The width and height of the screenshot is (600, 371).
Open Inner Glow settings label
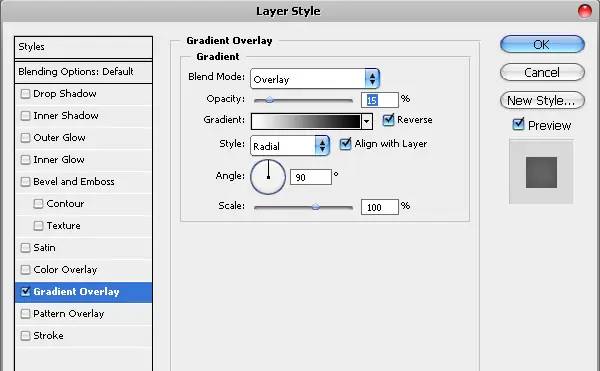(59, 159)
